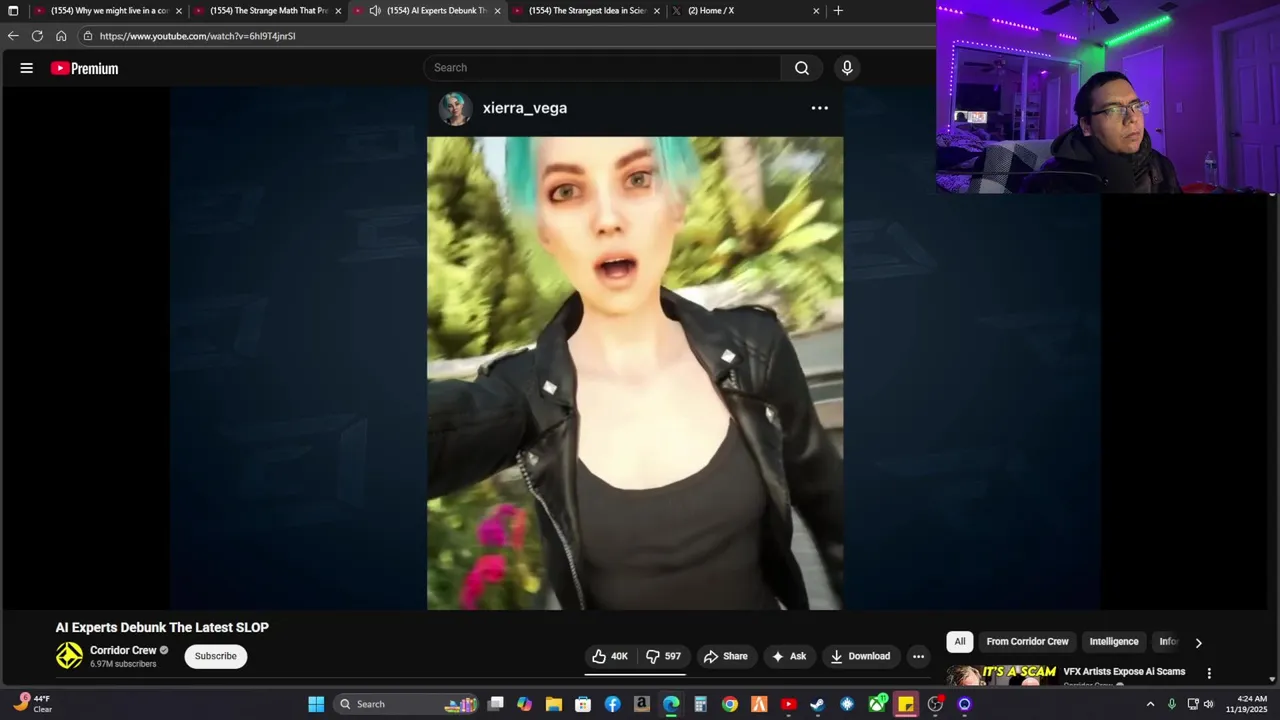Show hidden system tray icons
Screen dimensions: 1280x720
tap(1150, 704)
